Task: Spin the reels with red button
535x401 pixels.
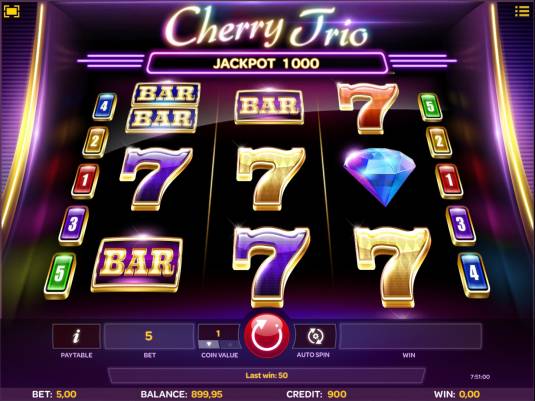Action: pyautogui.click(x=267, y=335)
